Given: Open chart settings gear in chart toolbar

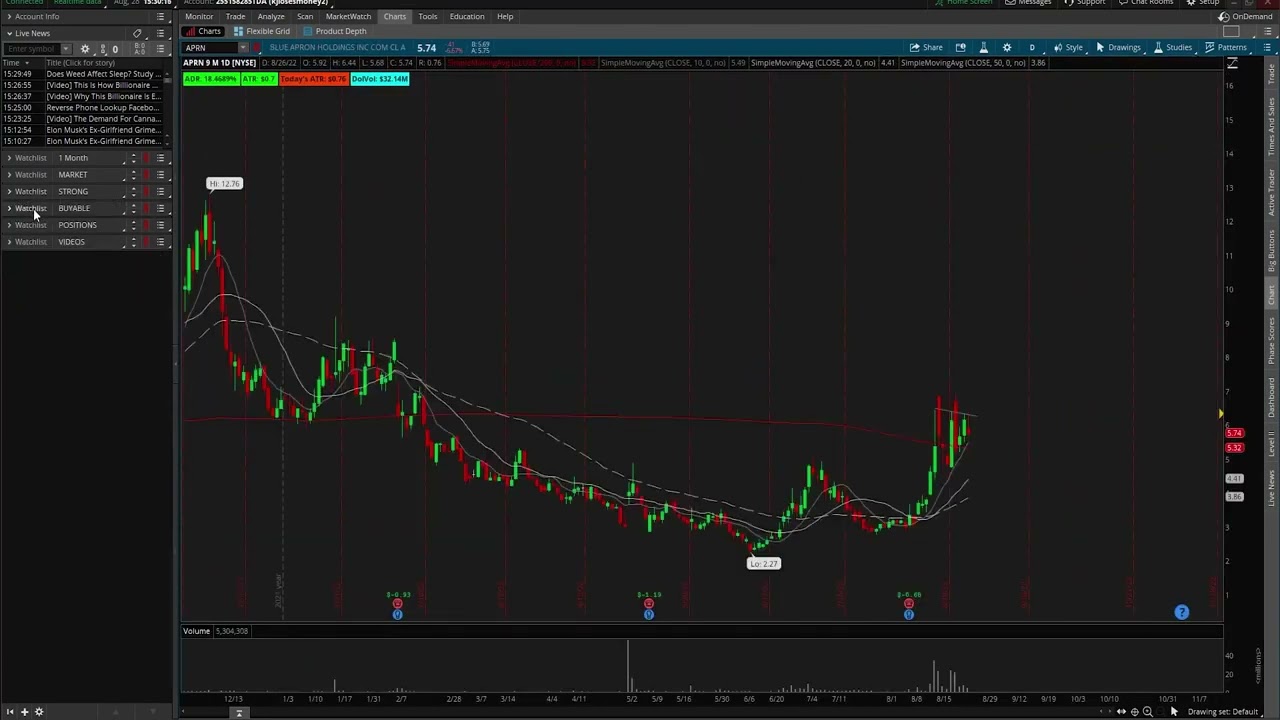Looking at the screenshot, I should [x=1007, y=47].
